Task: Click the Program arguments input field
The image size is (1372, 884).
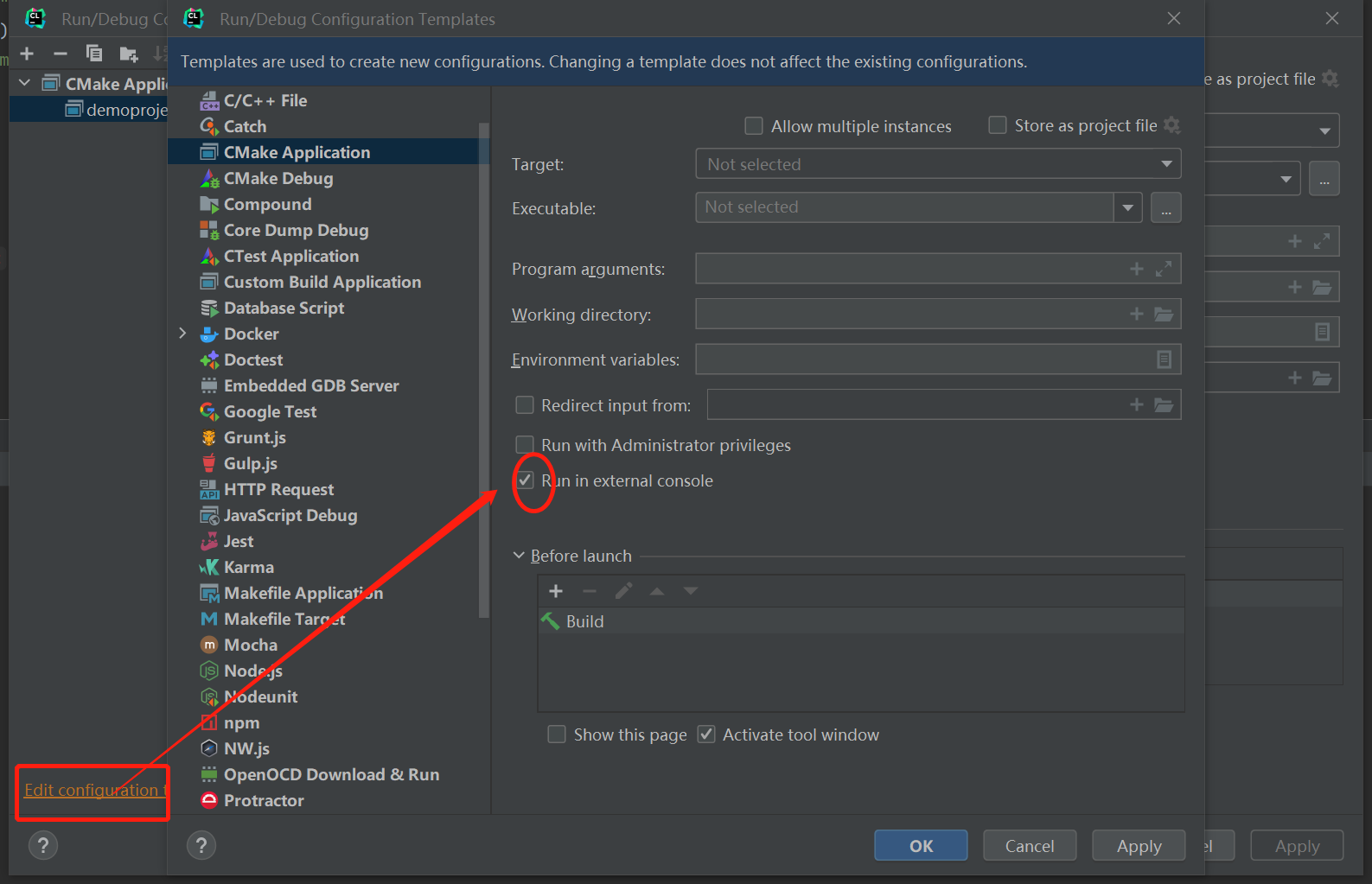Action: coord(908,269)
